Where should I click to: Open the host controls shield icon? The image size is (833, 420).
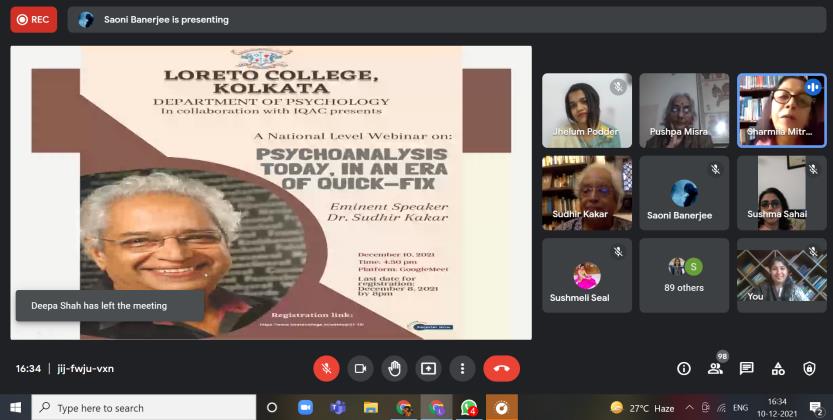tap(810, 368)
